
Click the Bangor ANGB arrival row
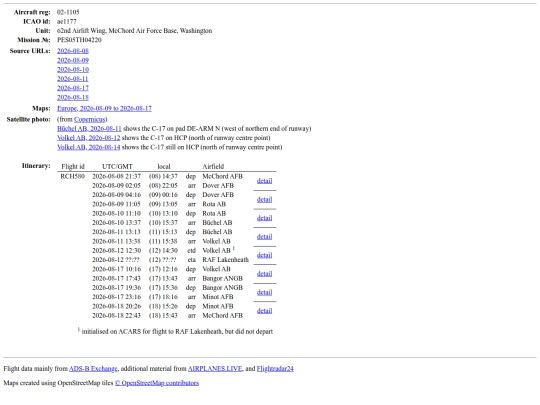pyautogui.click(x=167, y=278)
